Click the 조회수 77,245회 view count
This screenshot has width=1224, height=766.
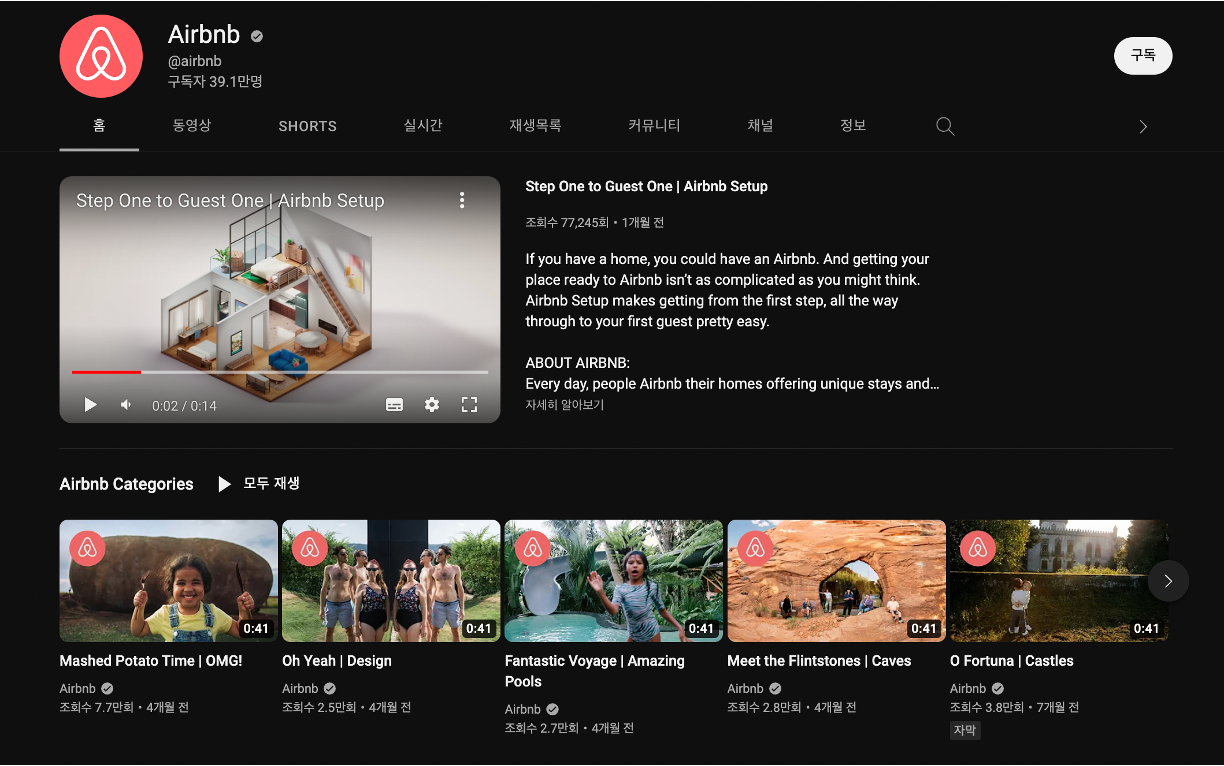tap(567, 222)
